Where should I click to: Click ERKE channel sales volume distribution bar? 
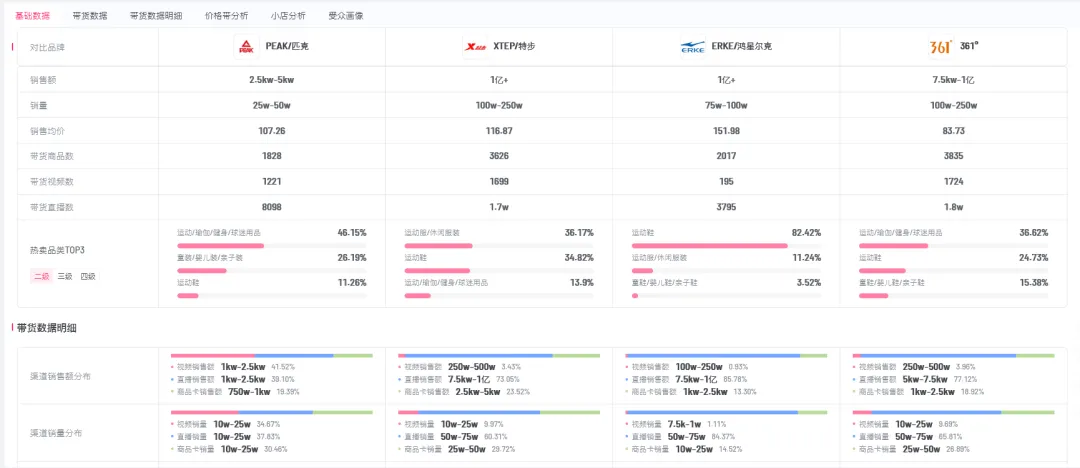tap(726, 412)
